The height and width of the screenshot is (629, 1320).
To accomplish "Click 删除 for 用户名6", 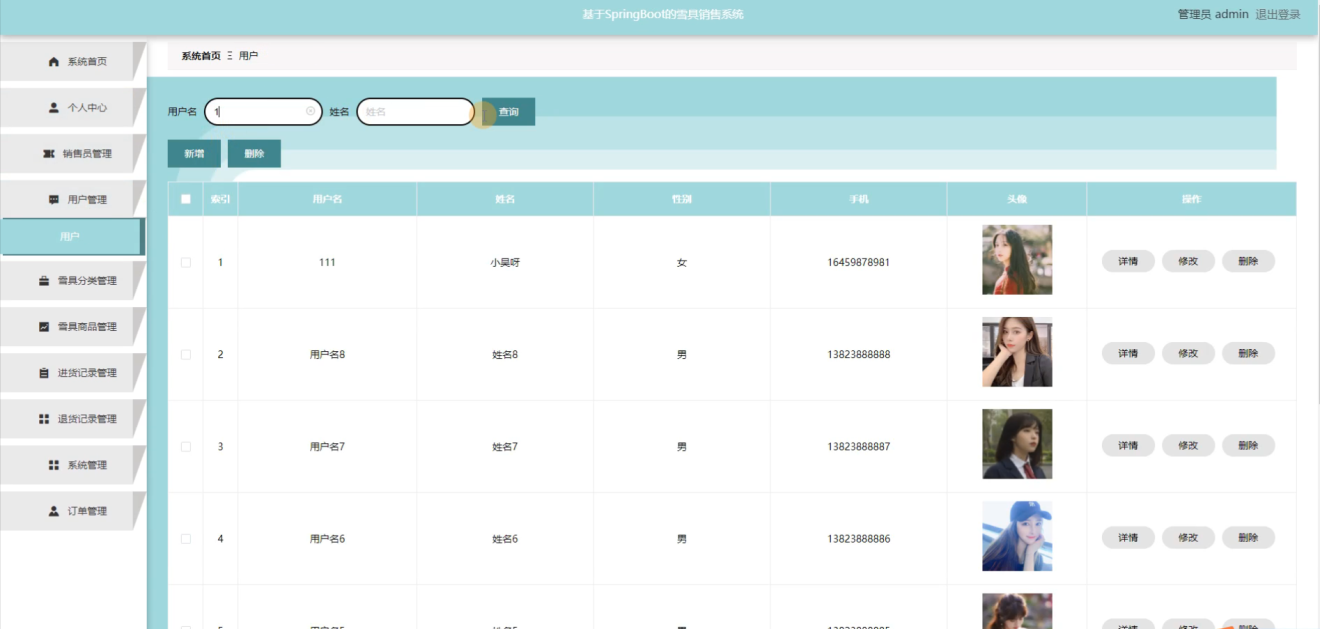I will [x=1248, y=537].
